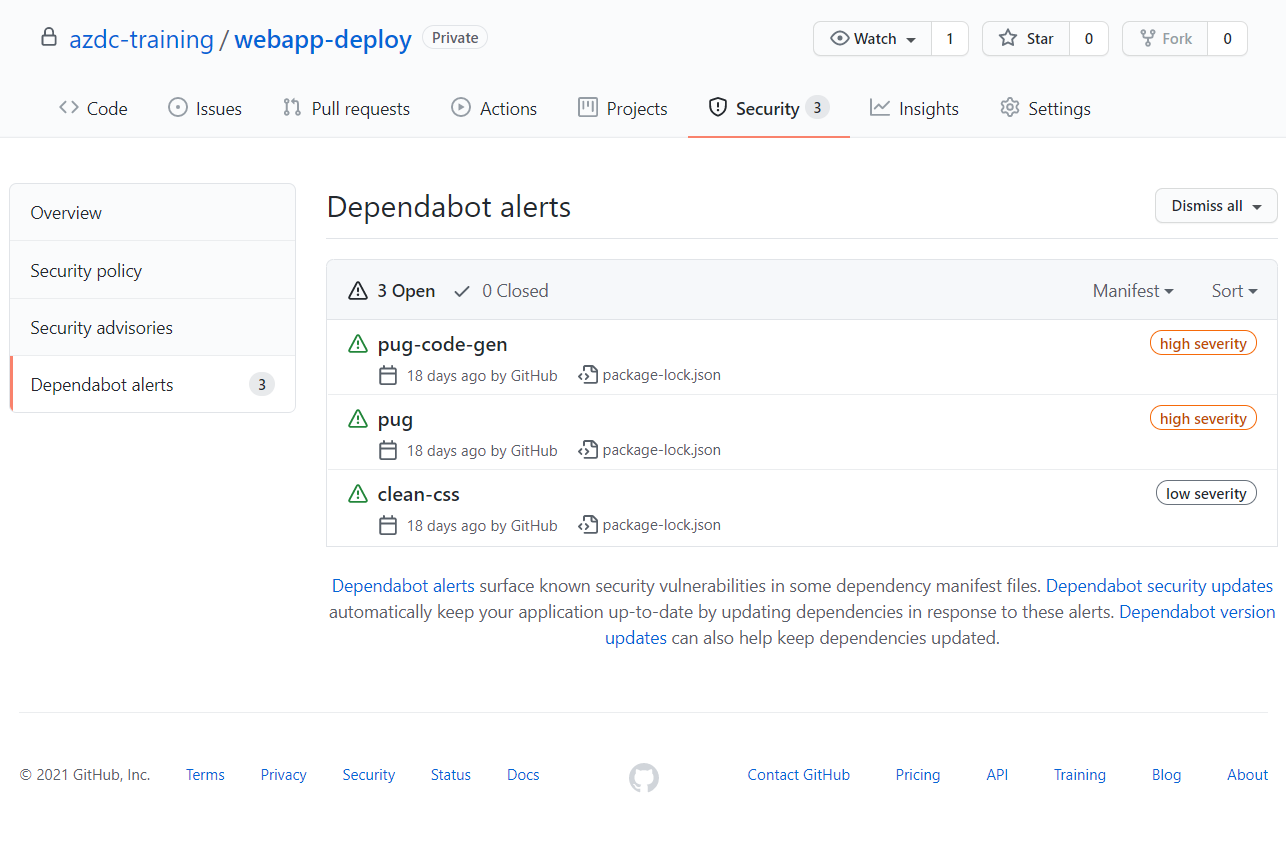Click the Security shield icon tab
This screenshot has width=1286, height=851.
pyautogui.click(x=718, y=107)
